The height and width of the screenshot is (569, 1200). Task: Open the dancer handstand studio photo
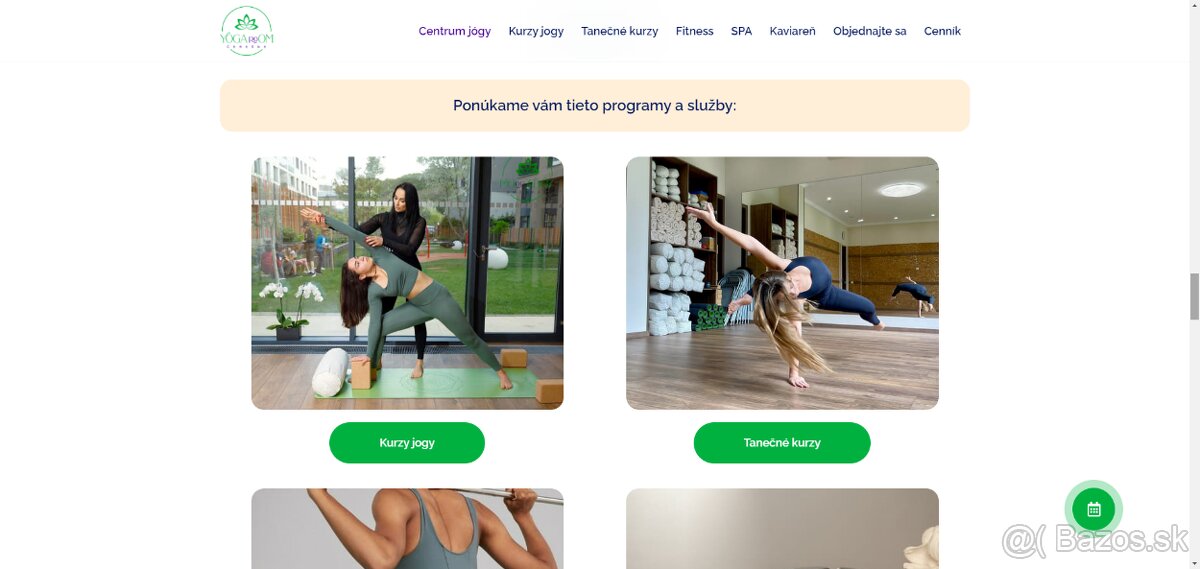pyautogui.click(x=782, y=283)
